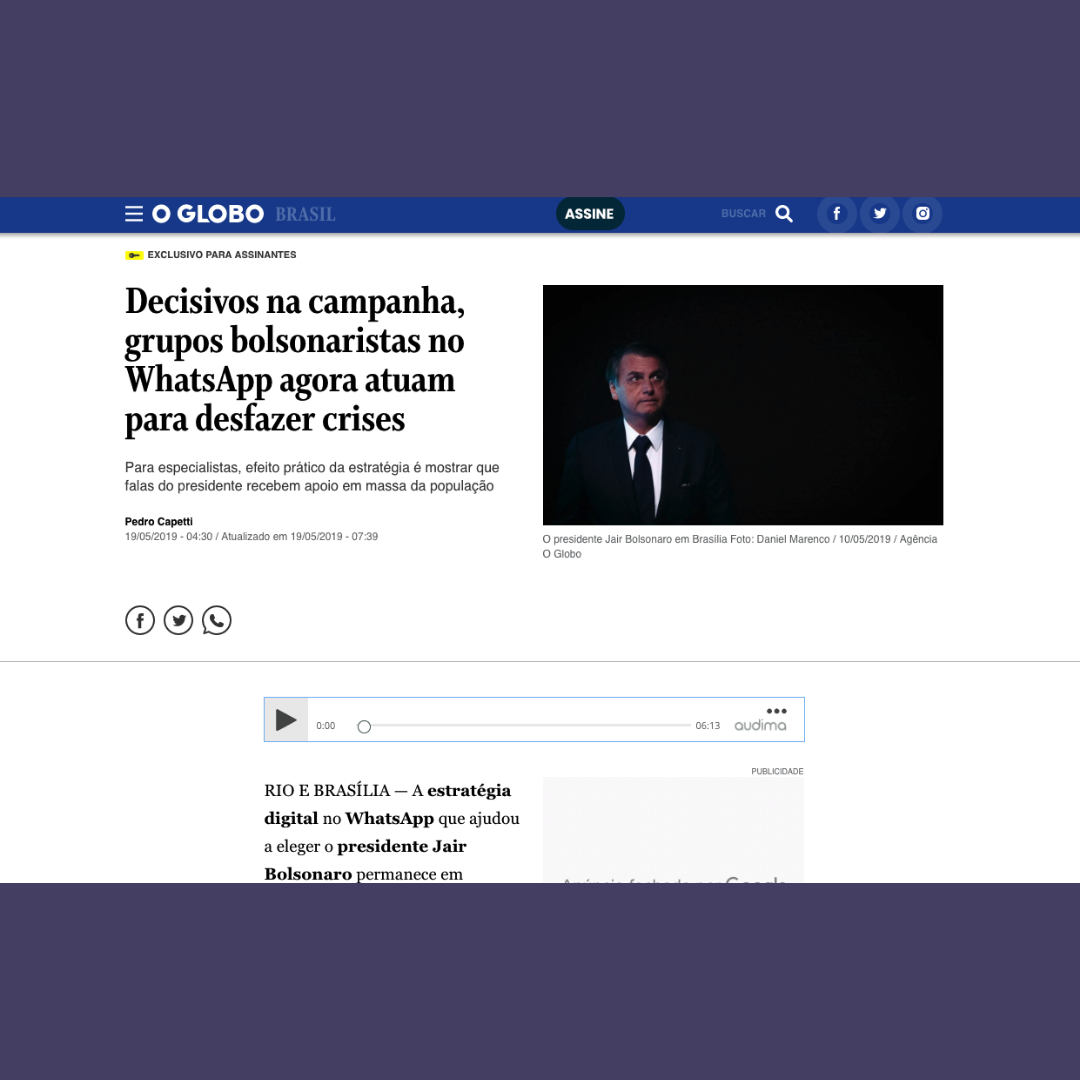Share the article via WhatsApp
The width and height of the screenshot is (1080, 1080).
pyautogui.click(x=217, y=620)
